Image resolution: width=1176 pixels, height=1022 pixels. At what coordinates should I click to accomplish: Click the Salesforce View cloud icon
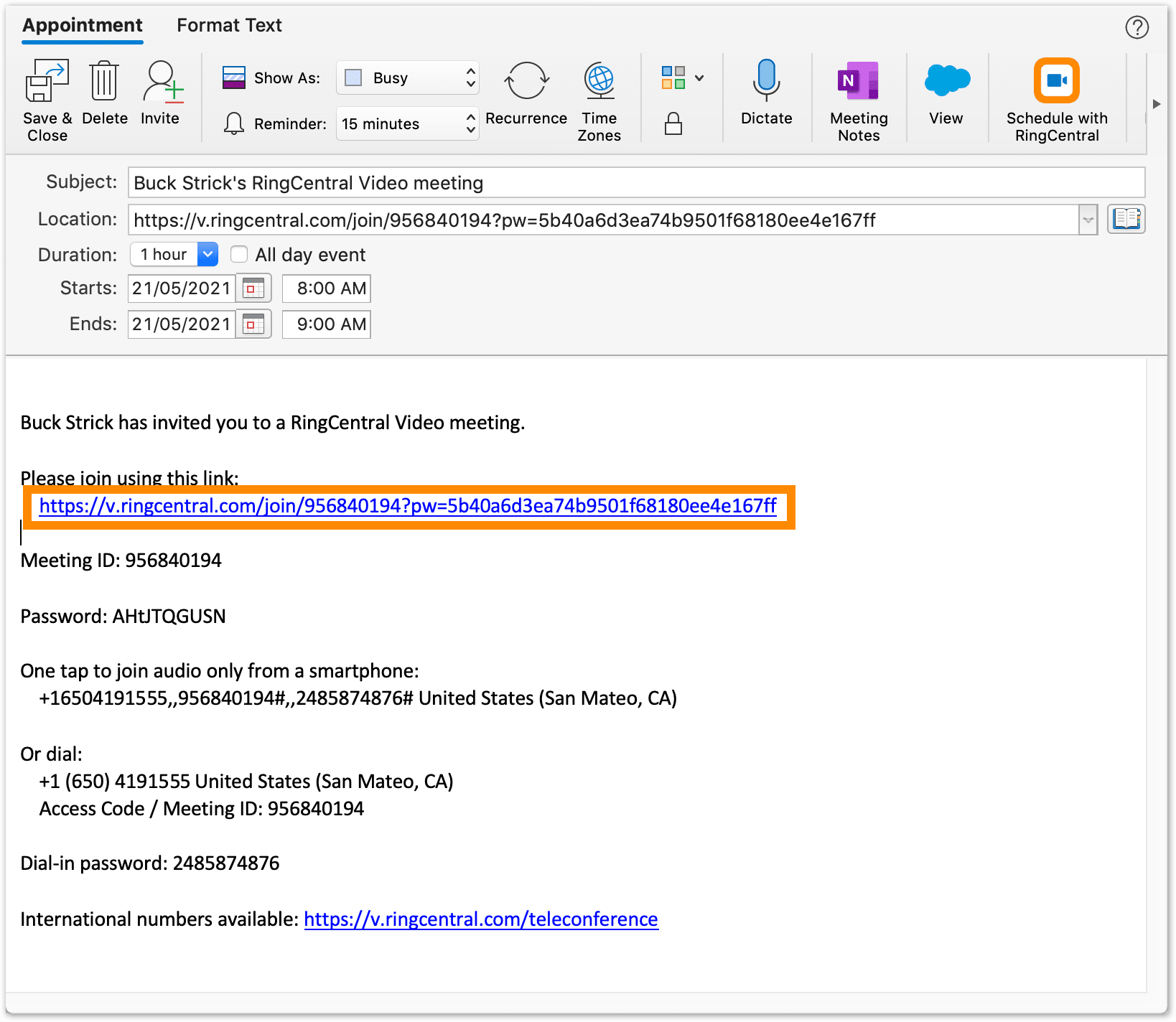pos(947,80)
